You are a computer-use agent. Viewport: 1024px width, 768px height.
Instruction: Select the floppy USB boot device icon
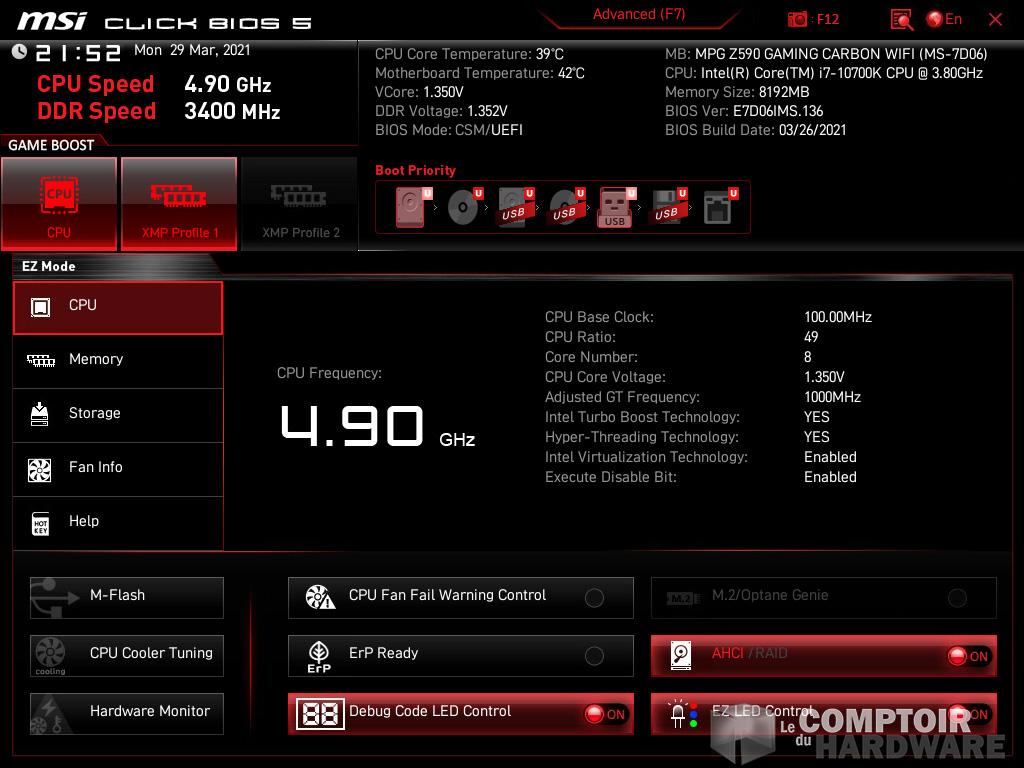[666, 207]
